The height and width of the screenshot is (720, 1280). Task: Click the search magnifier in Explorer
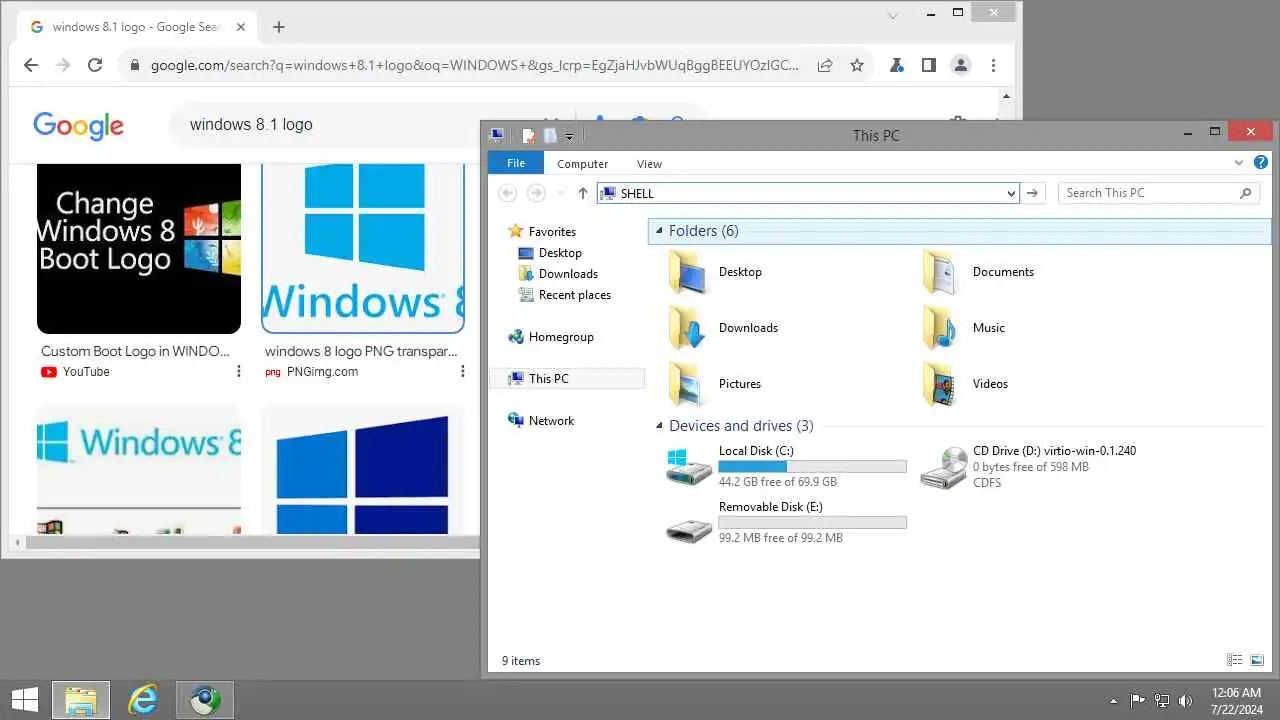(x=1245, y=193)
